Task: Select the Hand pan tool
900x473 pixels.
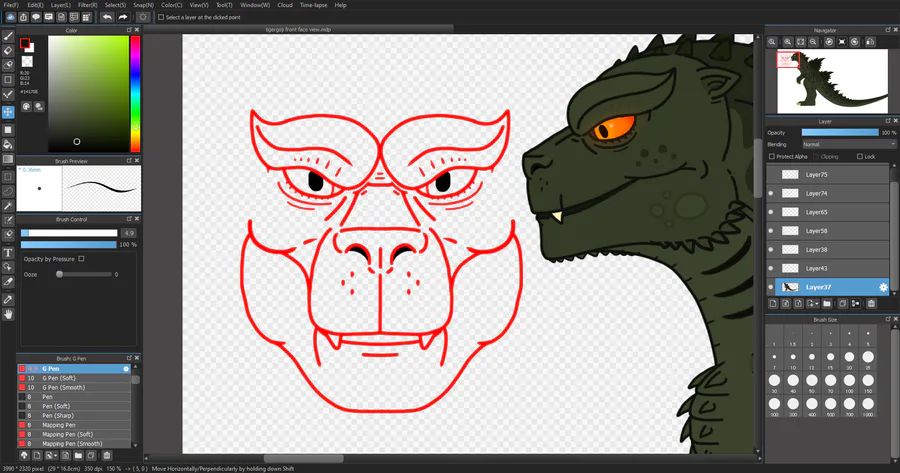Action: pos(8,314)
